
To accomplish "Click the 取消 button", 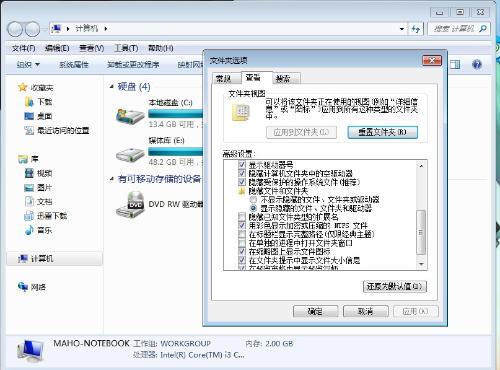I will click(366, 311).
